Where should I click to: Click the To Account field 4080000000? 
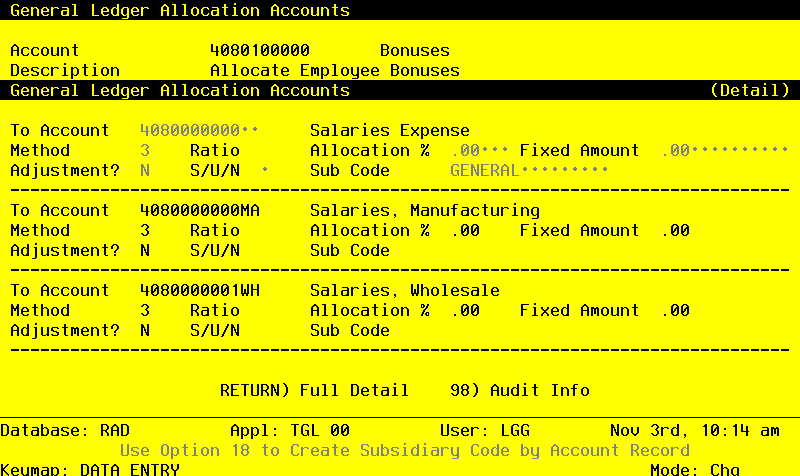[199, 130]
